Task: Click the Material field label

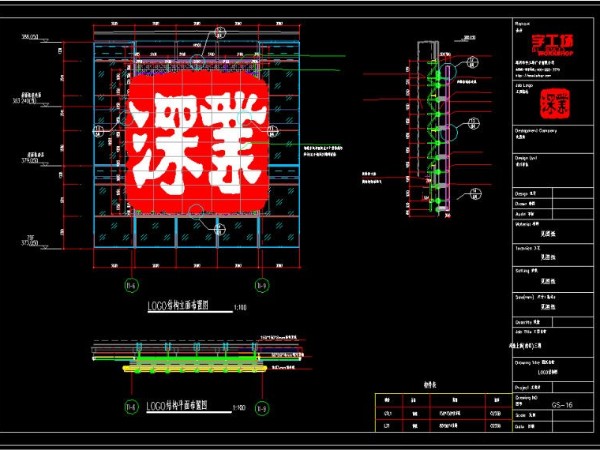Action: 527,224
